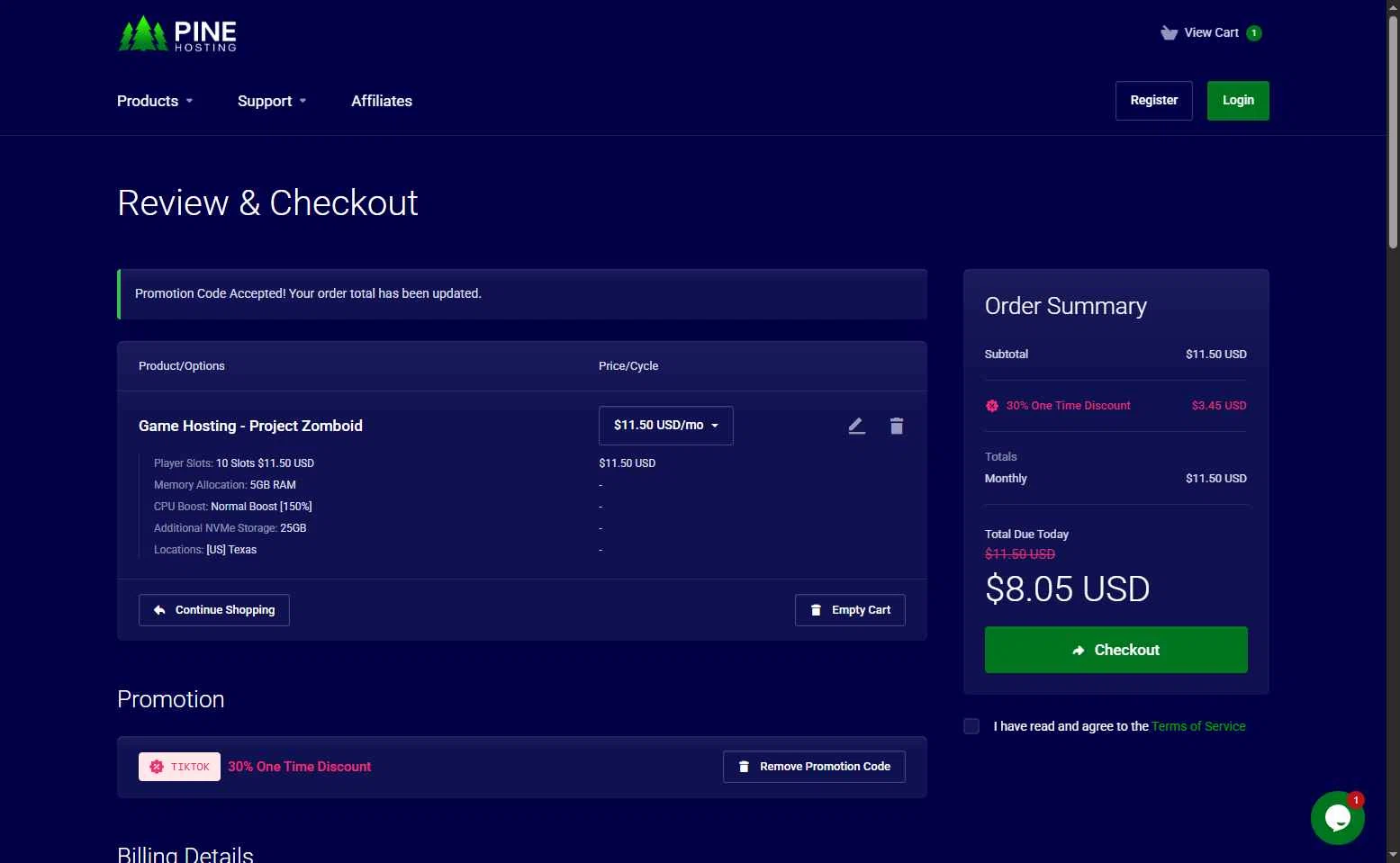Open the View Cart basket icon
Viewport: 1400px width, 863px height.
1169,32
